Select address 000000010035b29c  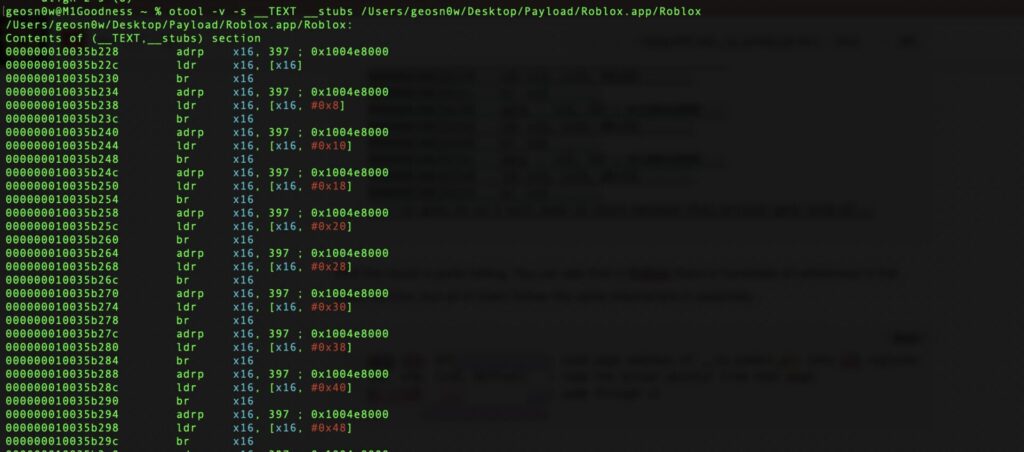63,442
